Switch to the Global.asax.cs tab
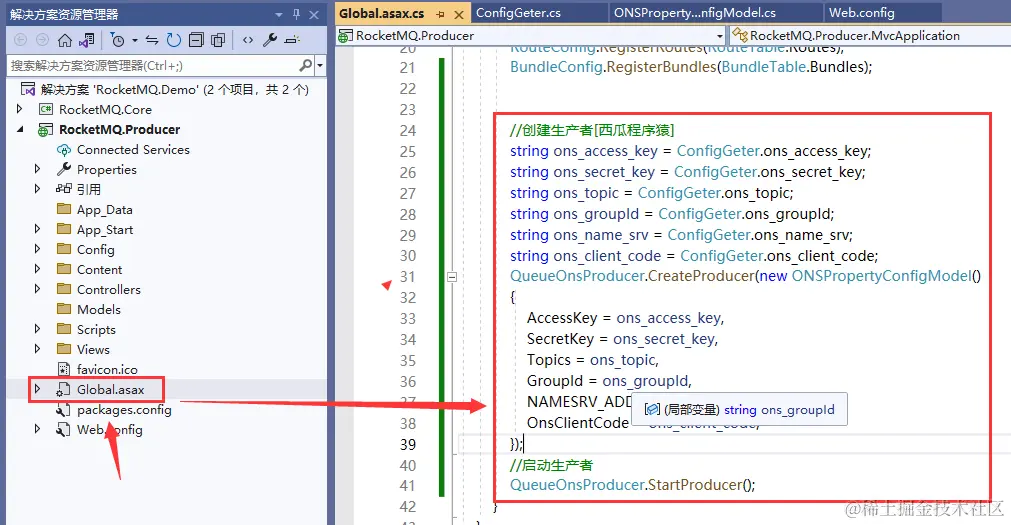The height and width of the screenshot is (525, 1011). pyautogui.click(x=382, y=13)
